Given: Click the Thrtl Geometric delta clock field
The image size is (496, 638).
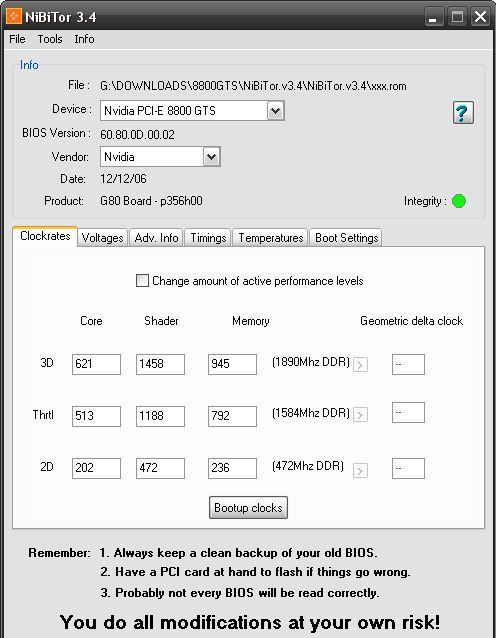Looking at the screenshot, I should tap(408, 413).
